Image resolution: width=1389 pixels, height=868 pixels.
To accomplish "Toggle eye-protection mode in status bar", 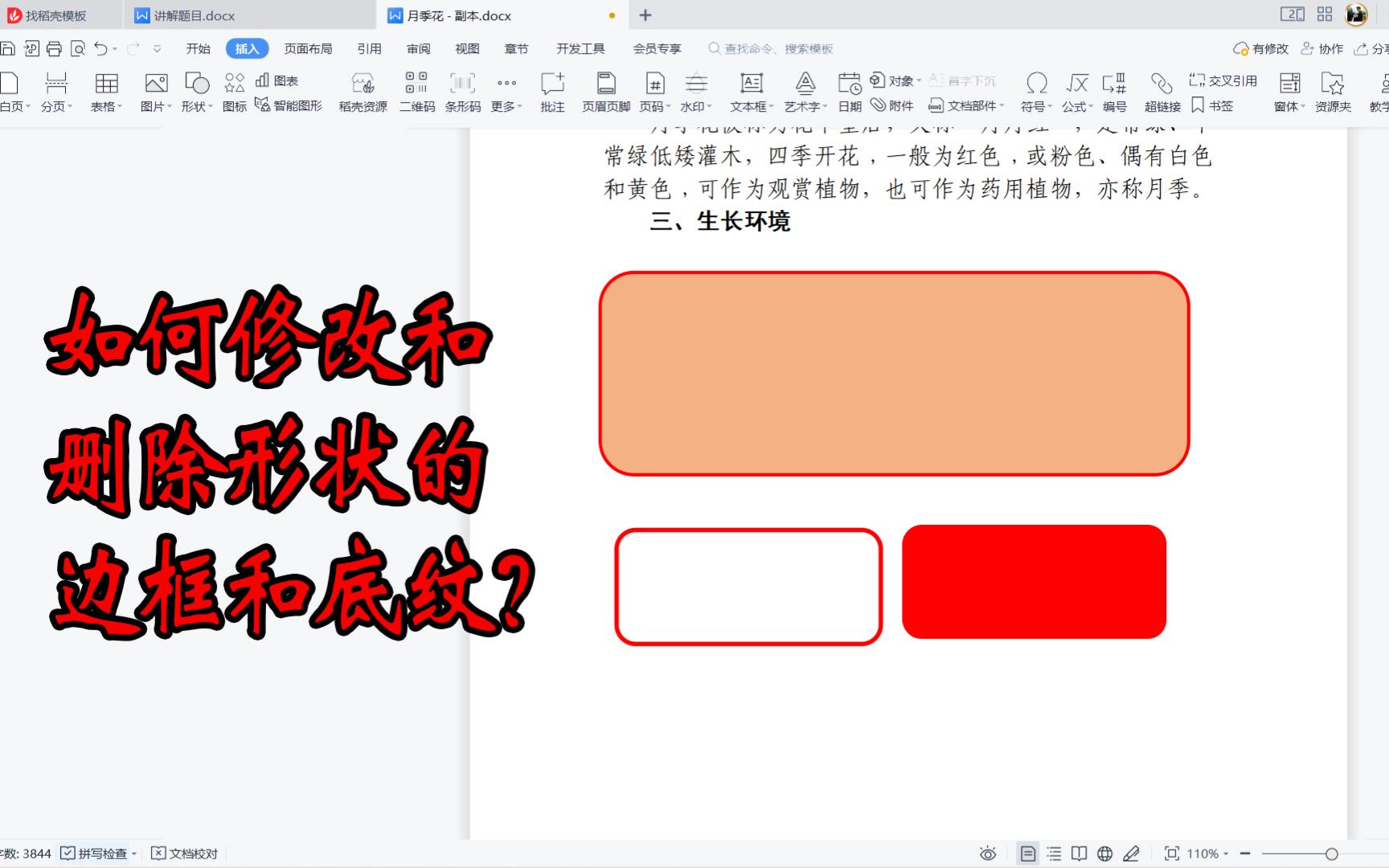I will (988, 854).
